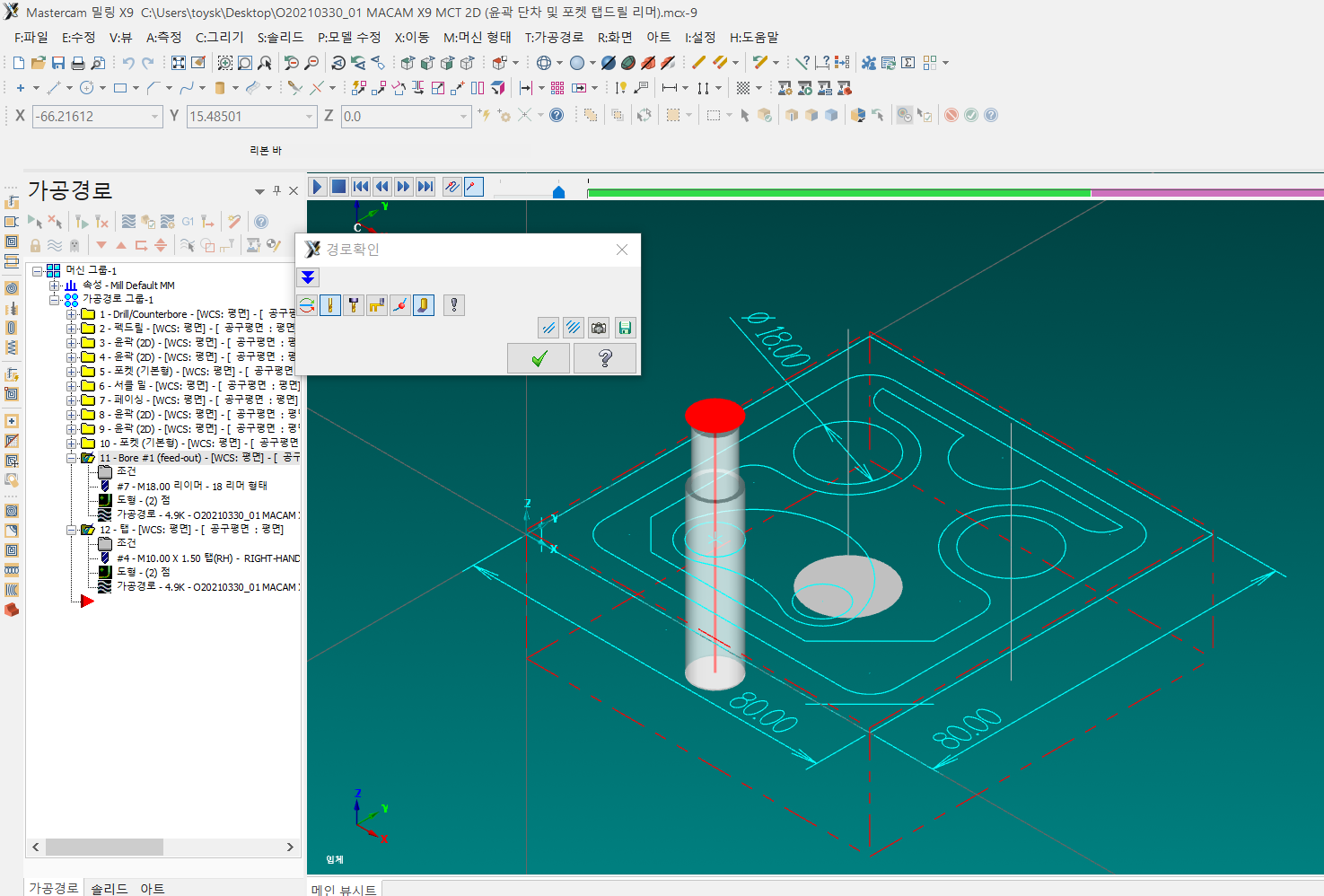
Task: Toggle quick verify shading in 경로확인
Action: (424, 305)
